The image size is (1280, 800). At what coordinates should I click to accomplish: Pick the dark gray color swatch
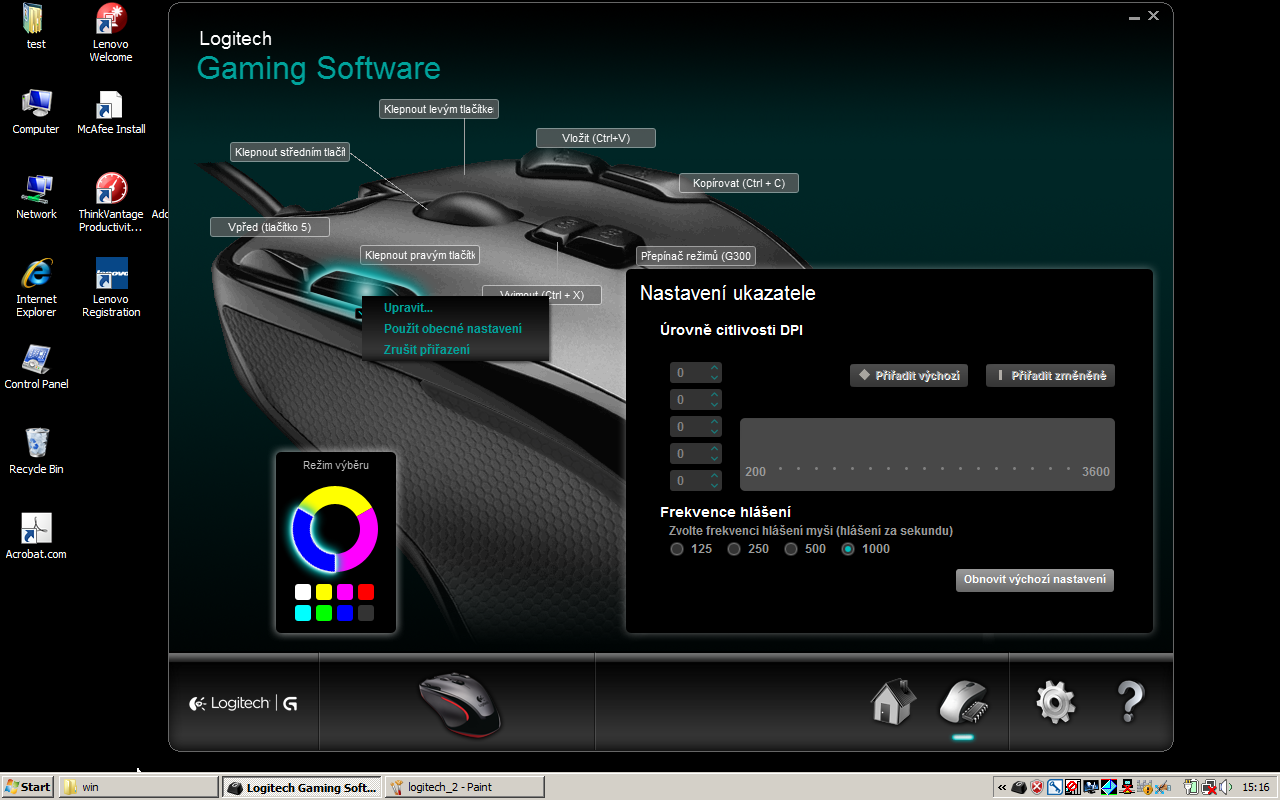pos(366,613)
